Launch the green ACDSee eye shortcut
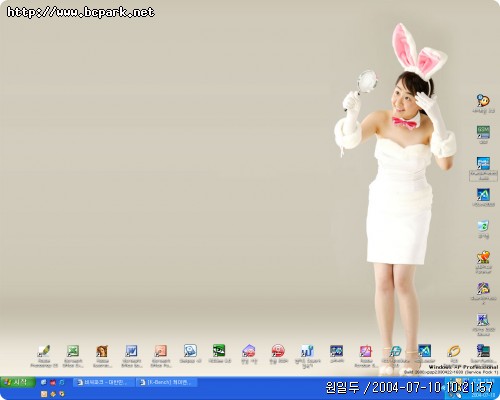 tap(219, 354)
